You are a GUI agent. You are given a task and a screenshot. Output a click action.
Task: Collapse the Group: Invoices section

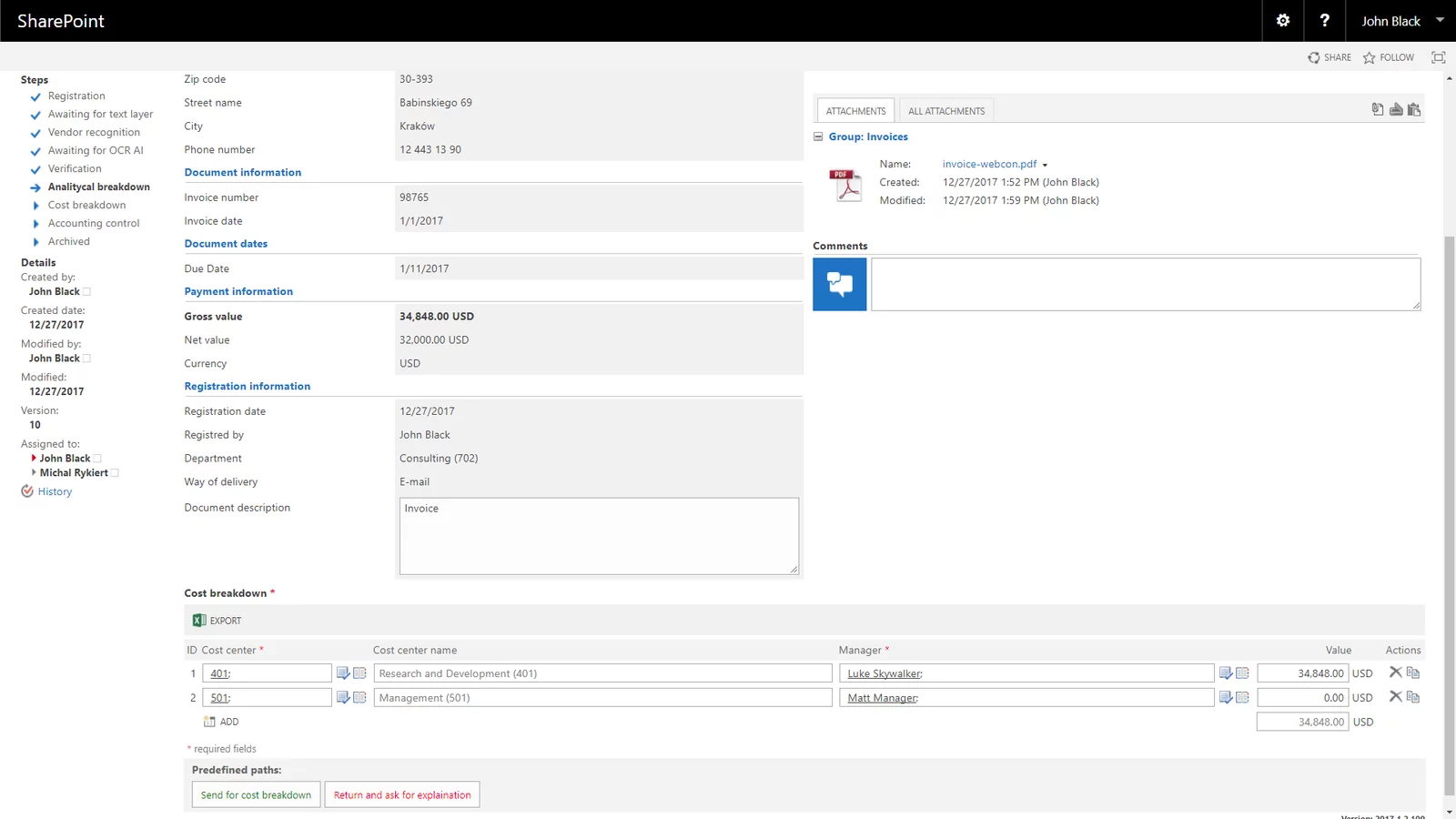[x=818, y=136]
